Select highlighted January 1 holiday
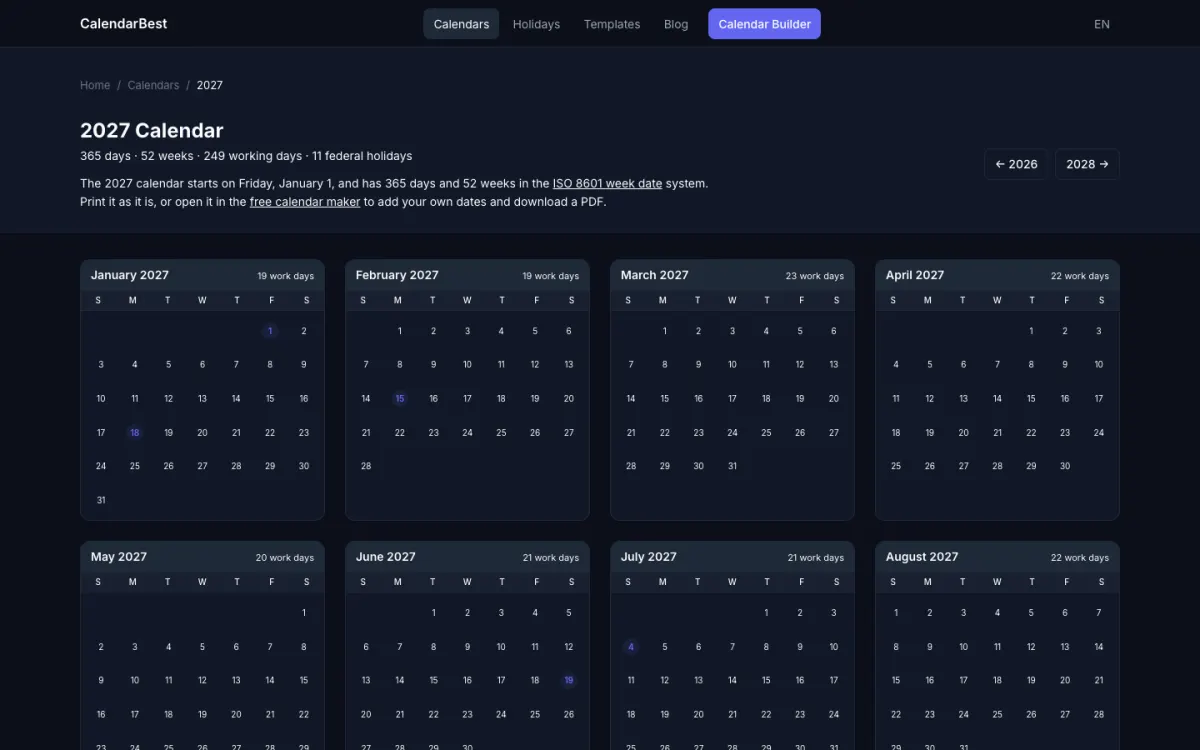Viewport: 1200px width, 750px height. [x=270, y=331]
